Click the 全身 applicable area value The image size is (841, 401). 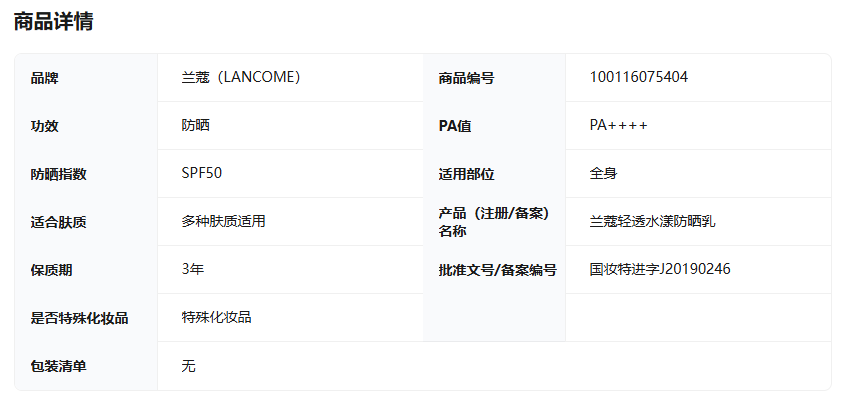603,174
